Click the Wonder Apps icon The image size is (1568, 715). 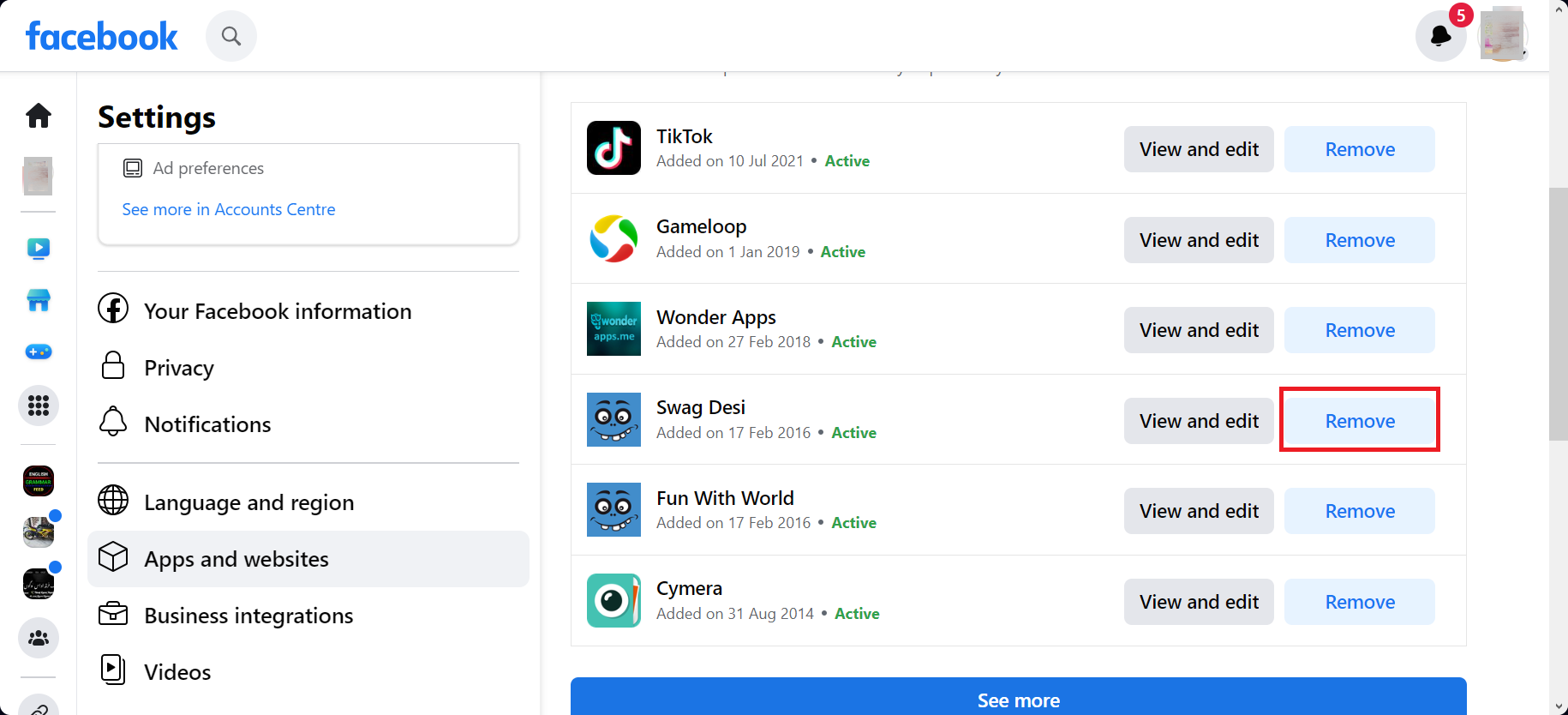click(x=613, y=328)
